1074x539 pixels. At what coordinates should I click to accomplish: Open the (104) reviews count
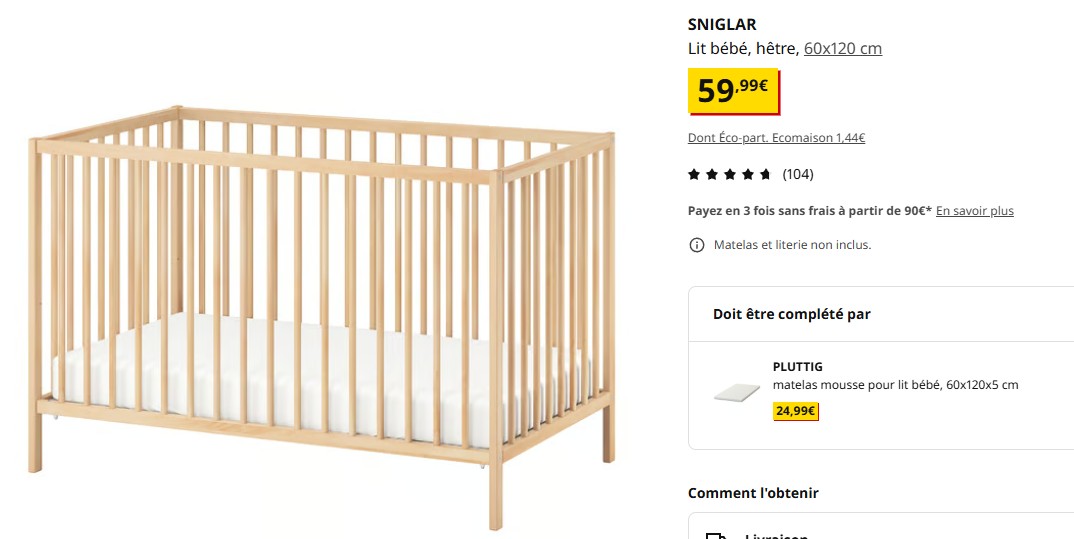tap(798, 175)
